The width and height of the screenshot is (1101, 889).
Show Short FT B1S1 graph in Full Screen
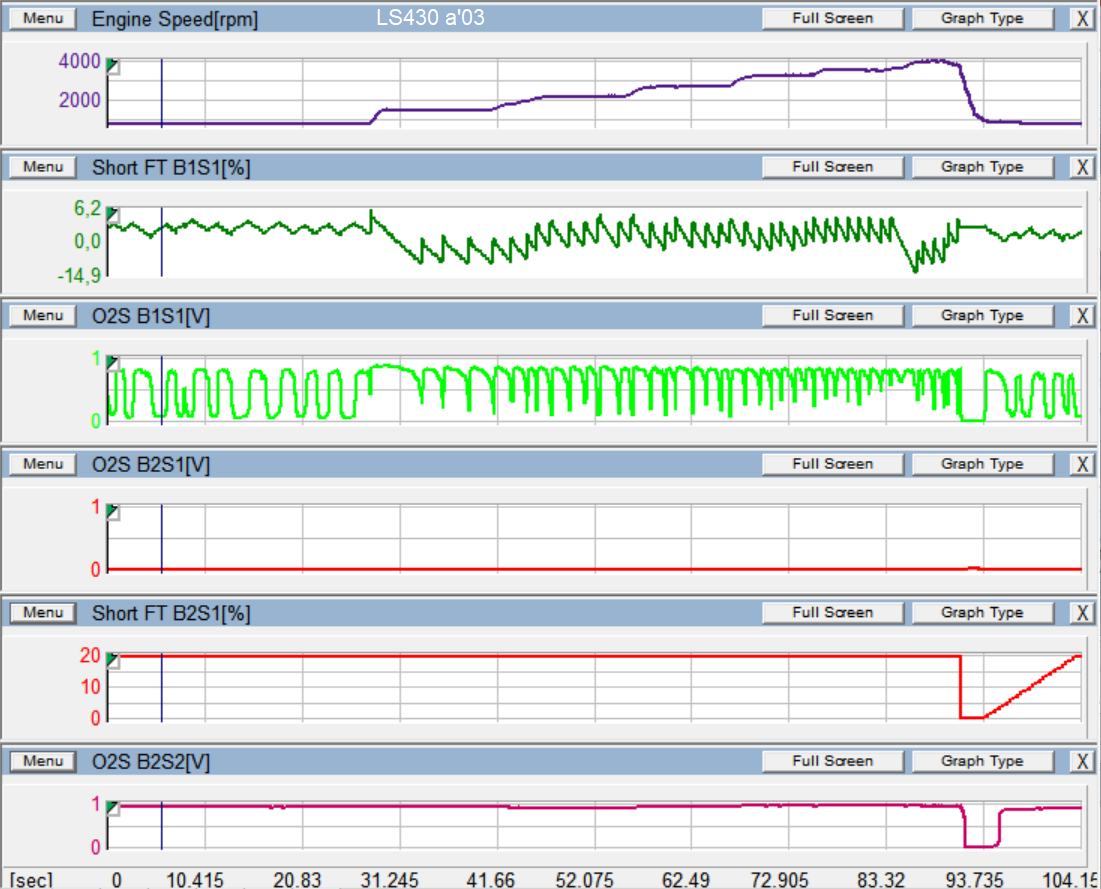pos(832,167)
